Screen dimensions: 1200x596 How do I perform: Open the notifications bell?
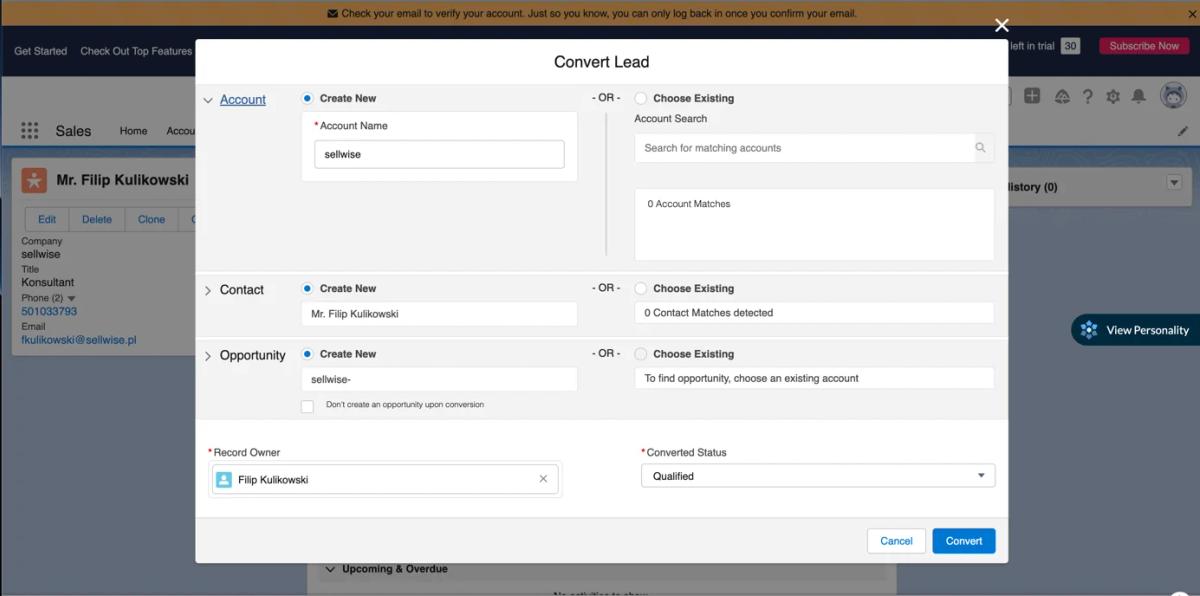[x=1138, y=96]
